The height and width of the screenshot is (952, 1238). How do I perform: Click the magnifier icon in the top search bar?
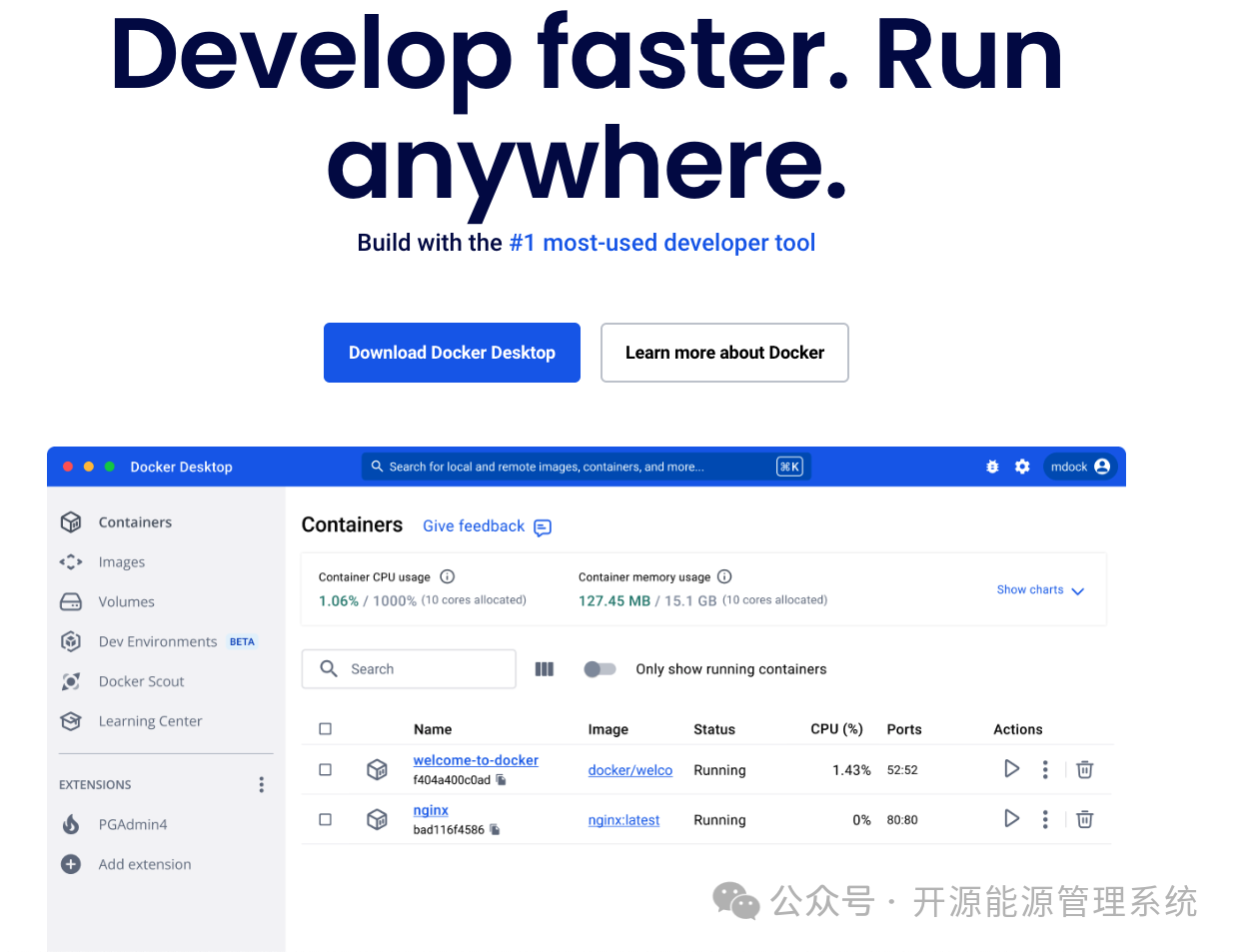(x=378, y=467)
